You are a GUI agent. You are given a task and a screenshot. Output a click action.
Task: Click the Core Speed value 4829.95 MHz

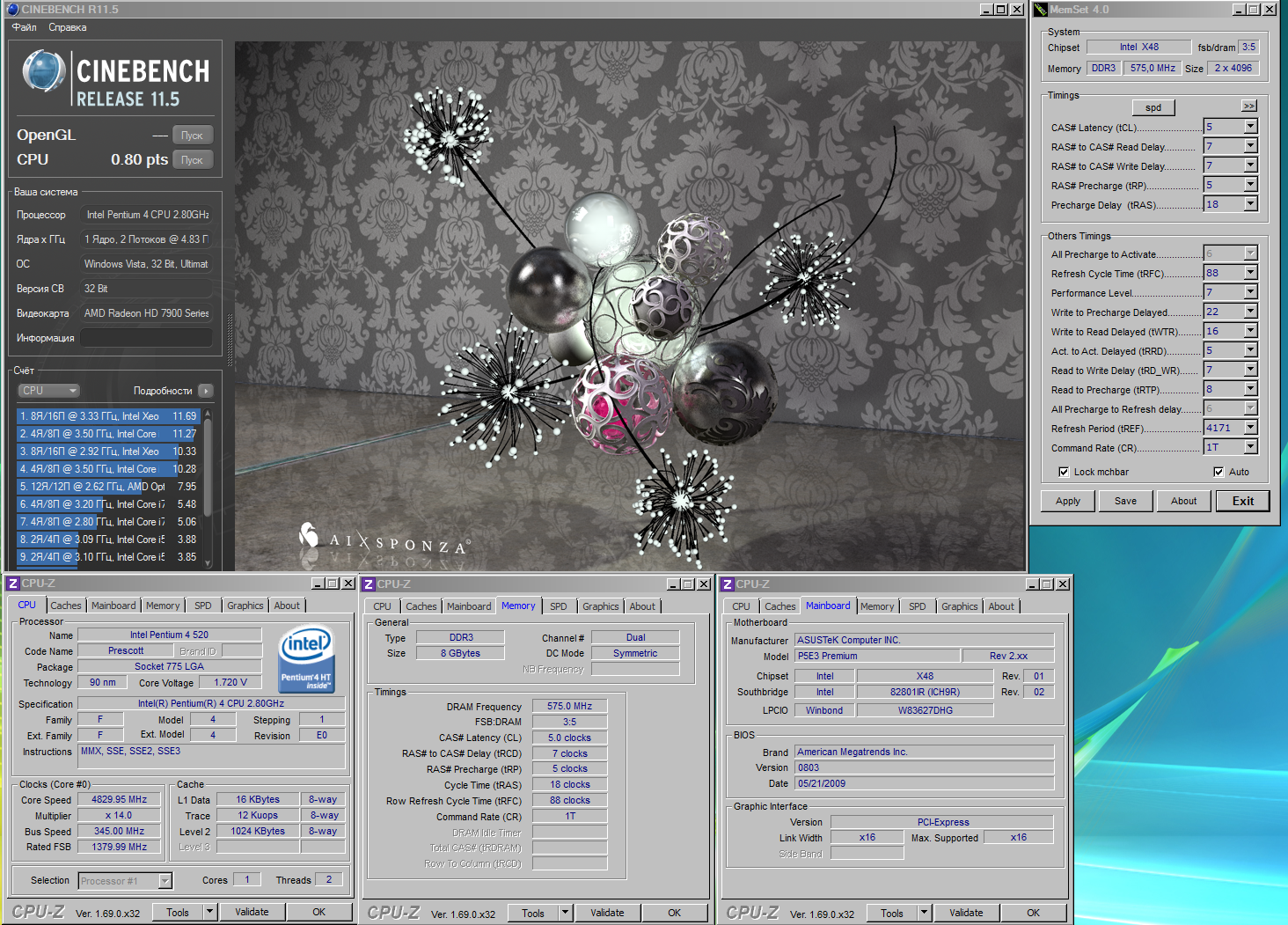[120, 800]
